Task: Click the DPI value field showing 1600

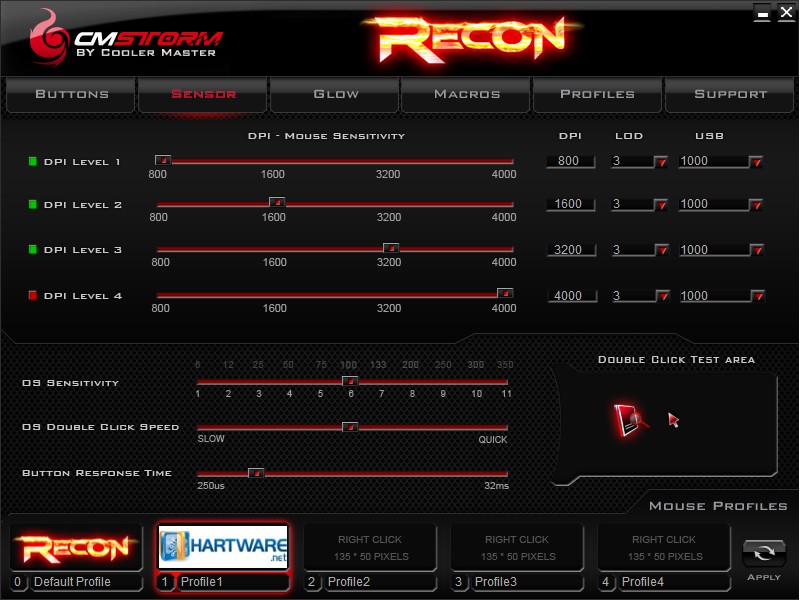Action: tap(570, 204)
